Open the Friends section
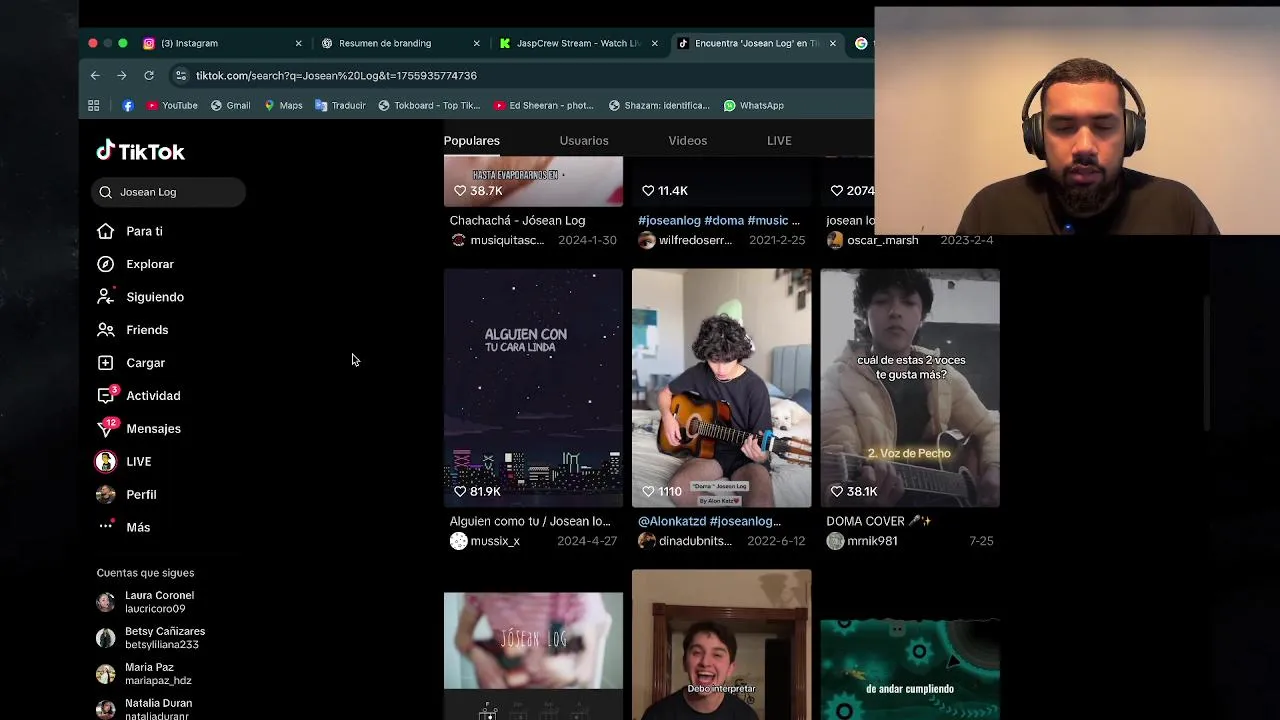 132,330
